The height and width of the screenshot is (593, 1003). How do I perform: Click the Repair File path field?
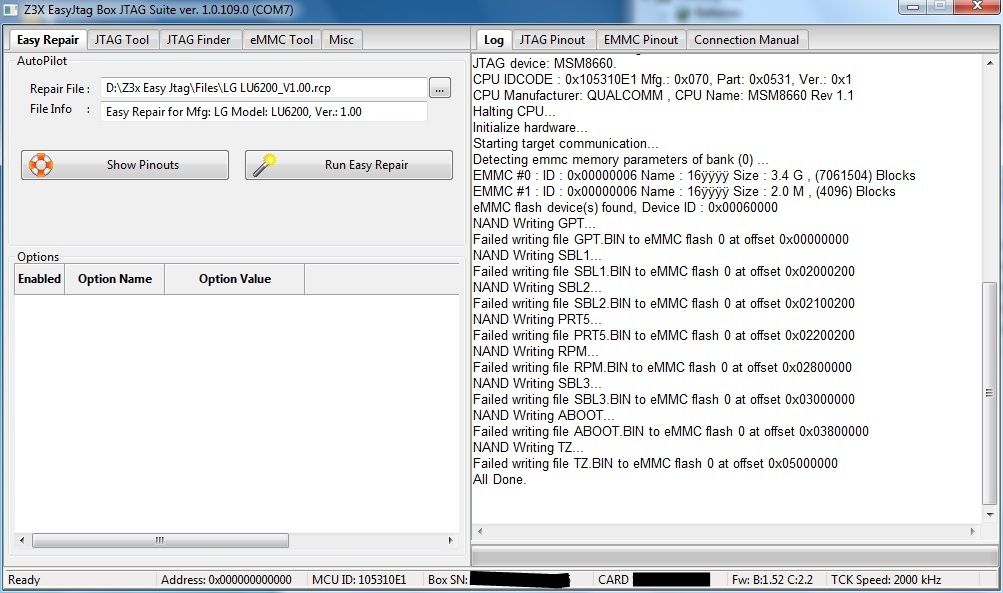(264, 88)
